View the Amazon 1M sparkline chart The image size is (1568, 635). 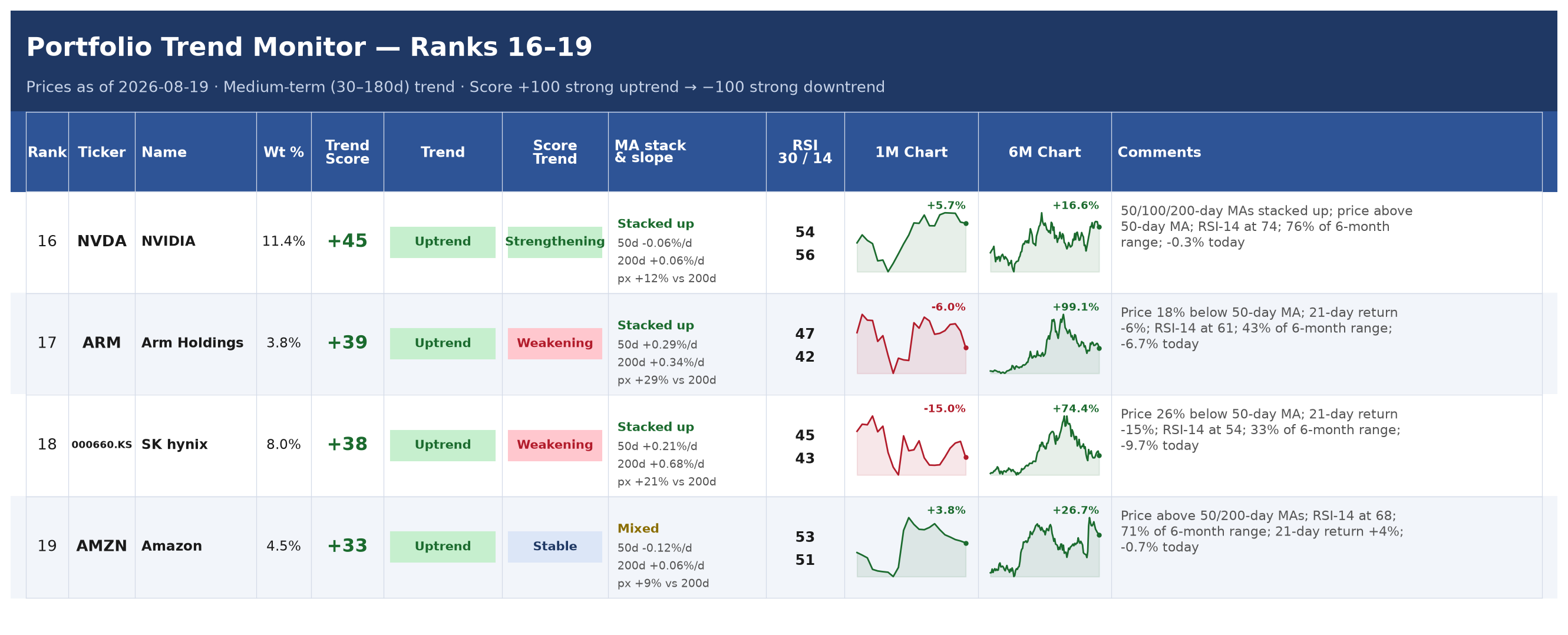coord(911,547)
